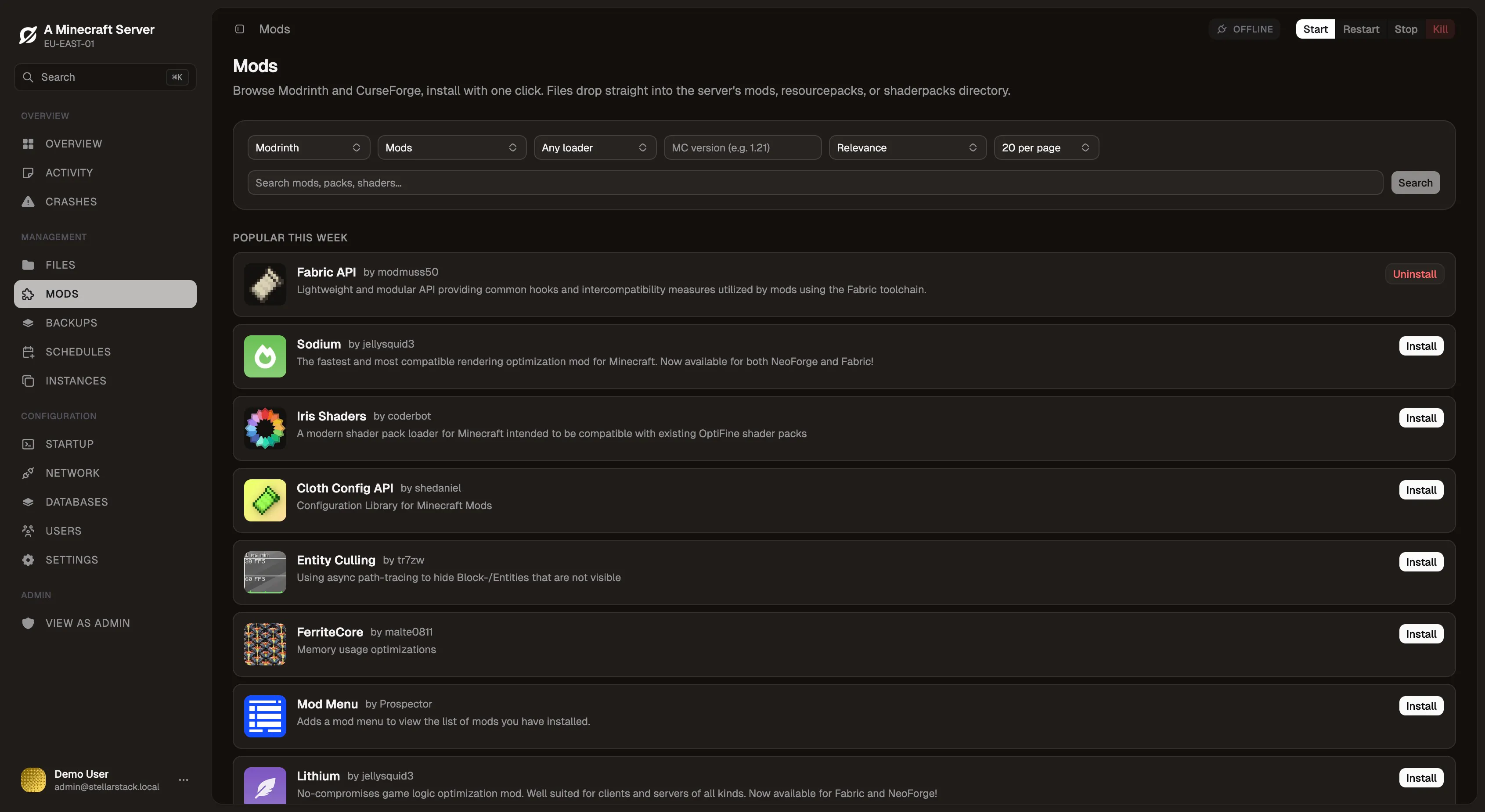Open the Modrinth source dropdown
The height and width of the screenshot is (812, 1485).
point(308,147)
